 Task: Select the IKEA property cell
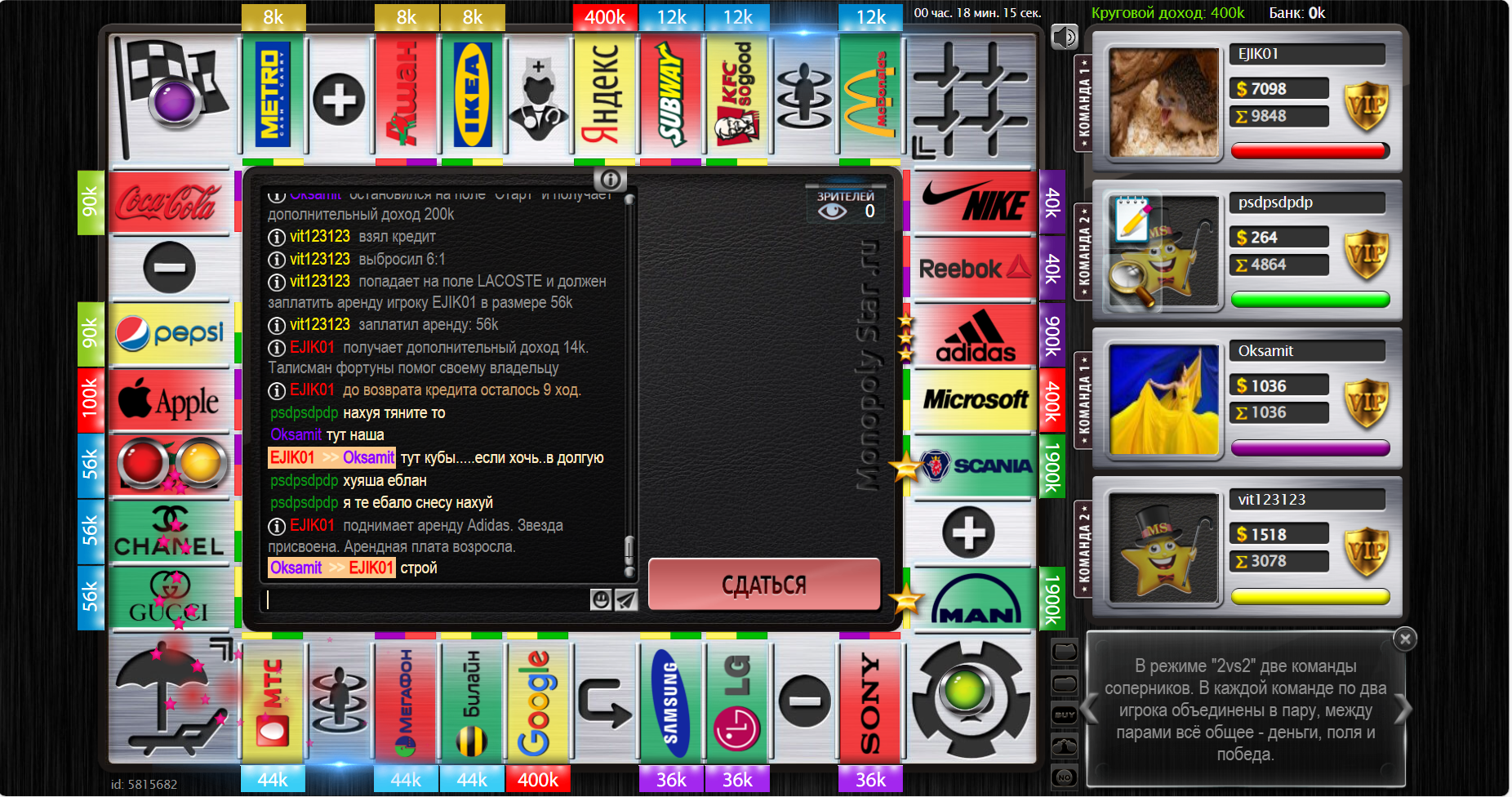[472, 94]
